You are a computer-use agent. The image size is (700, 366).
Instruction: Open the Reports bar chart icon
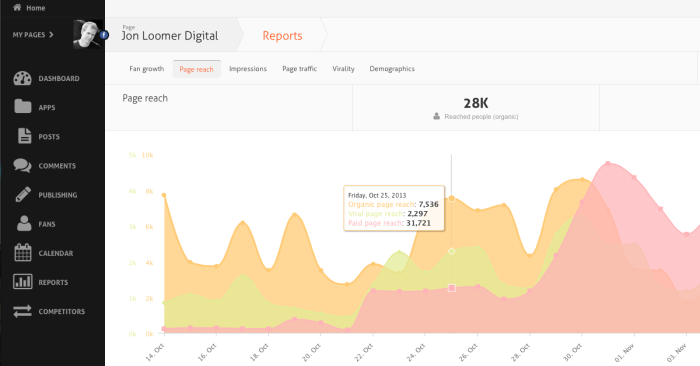(x=23, y=282)
